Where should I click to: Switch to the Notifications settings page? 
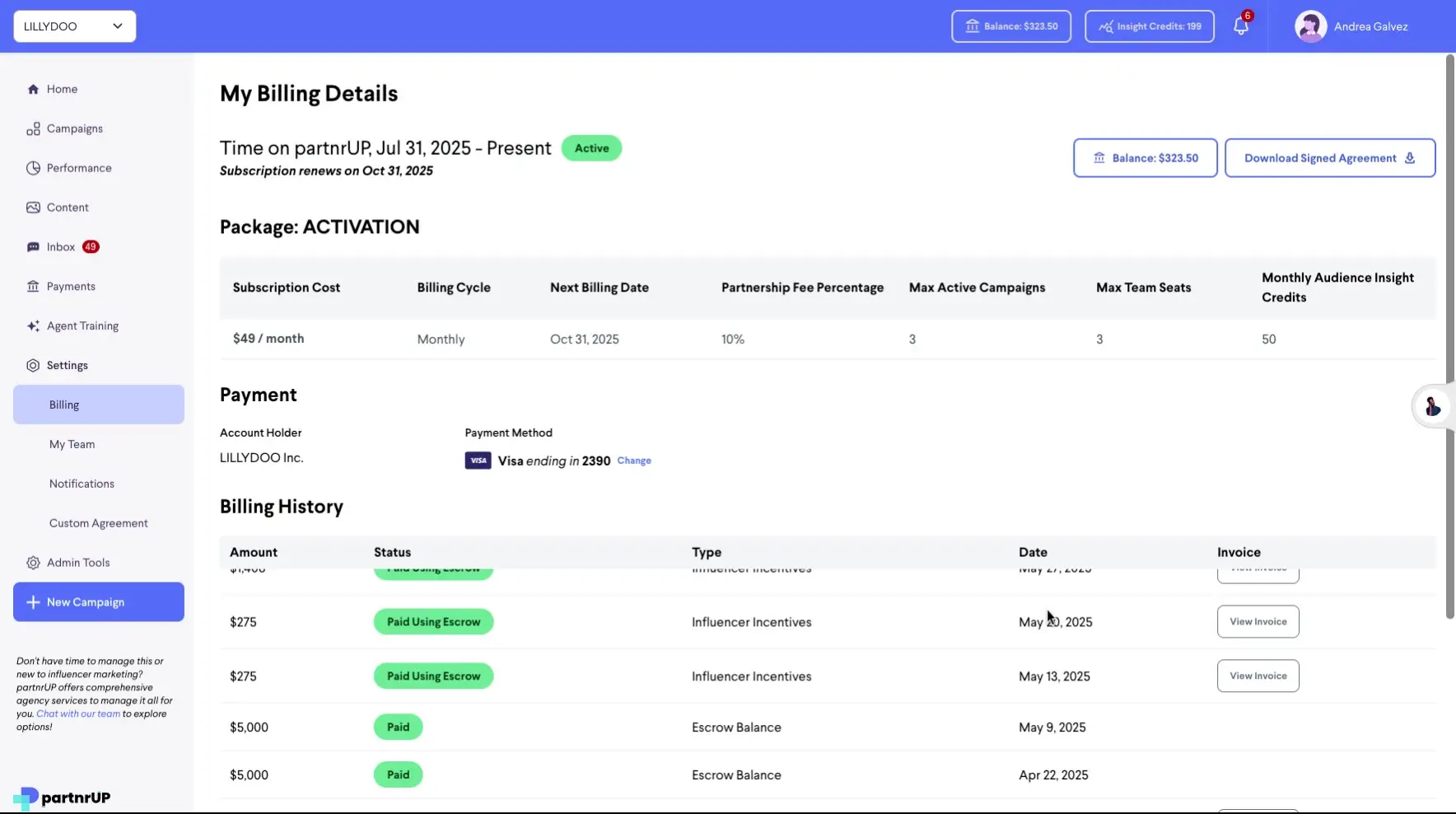pos(81,483)
